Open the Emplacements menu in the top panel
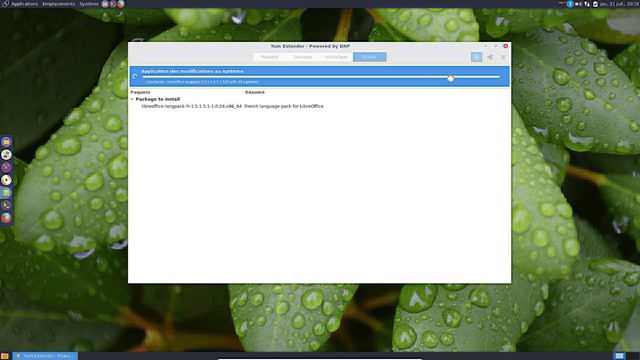 point(58,4)
